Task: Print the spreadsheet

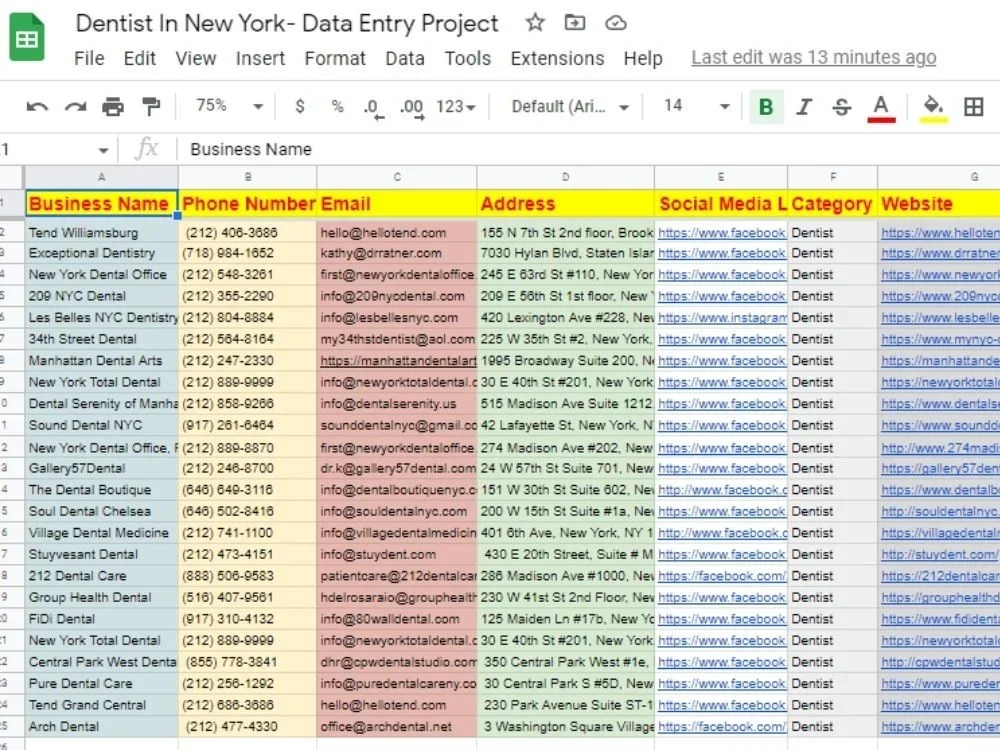Action: coord(113,107)
